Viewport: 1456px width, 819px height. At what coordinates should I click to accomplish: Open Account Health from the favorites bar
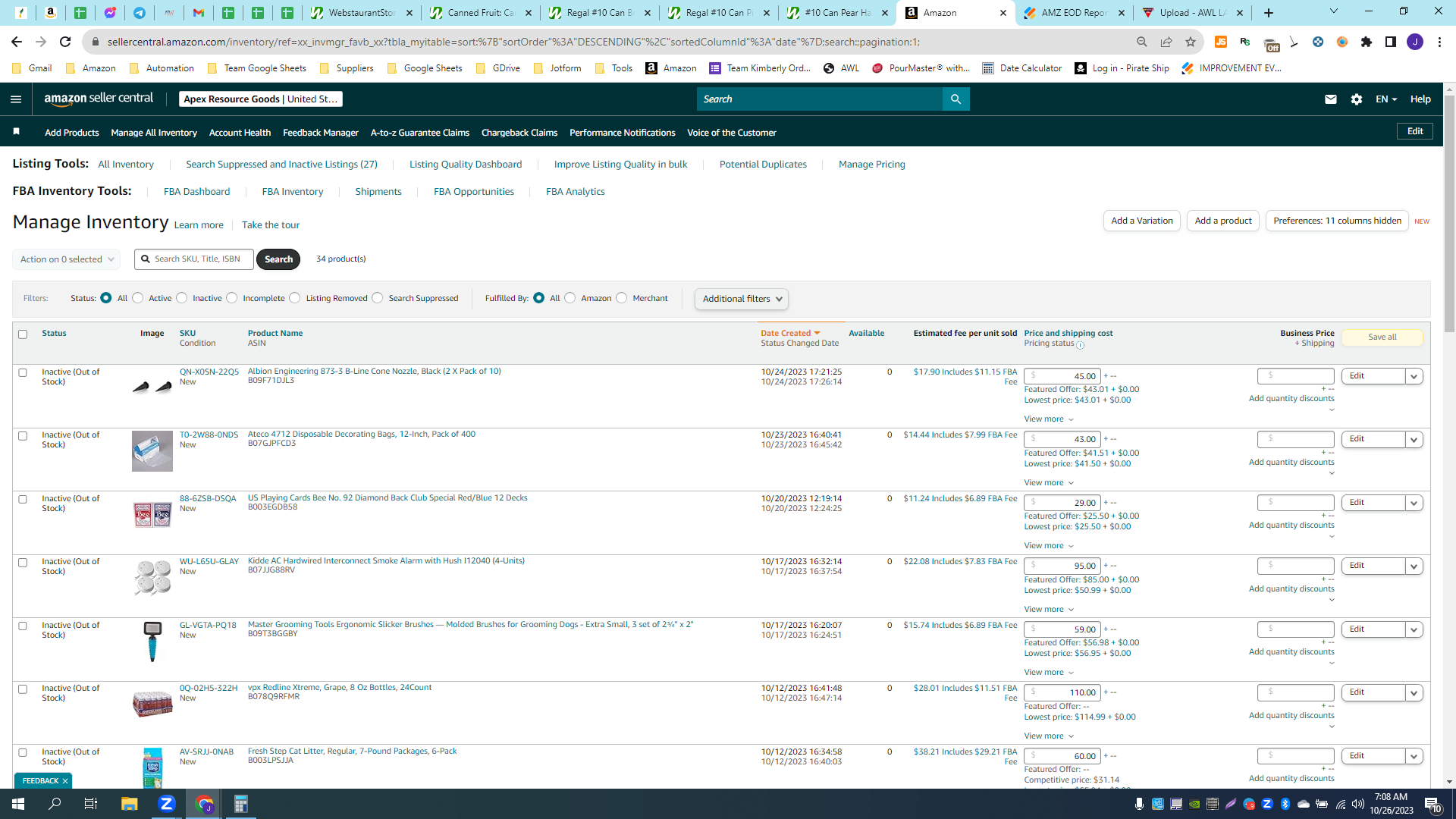pyautogui.click(x=240, y=133)
